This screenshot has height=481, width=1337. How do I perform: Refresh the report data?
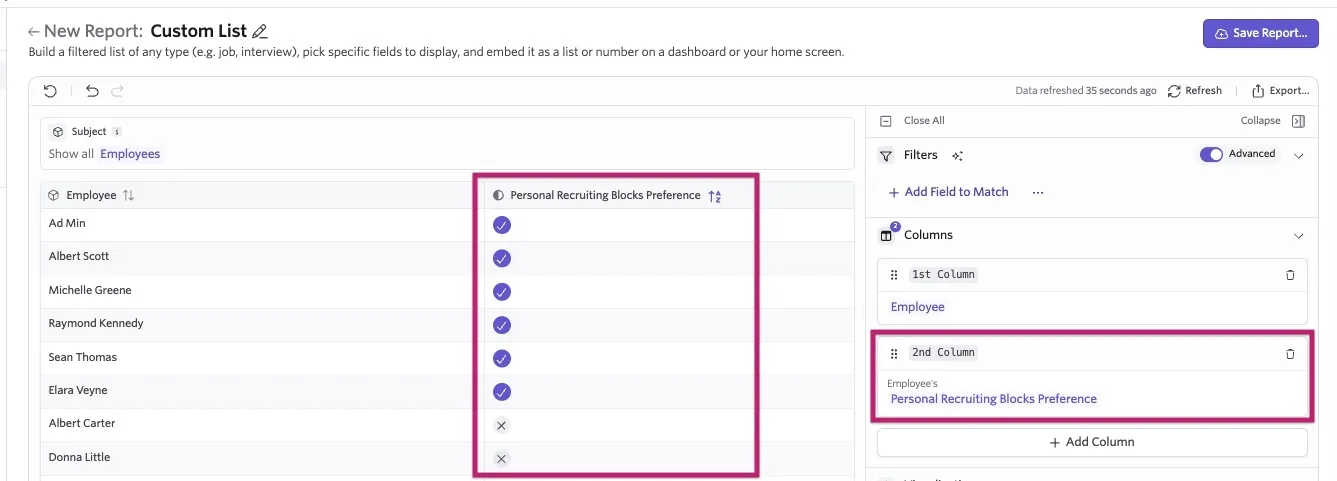1195,91
